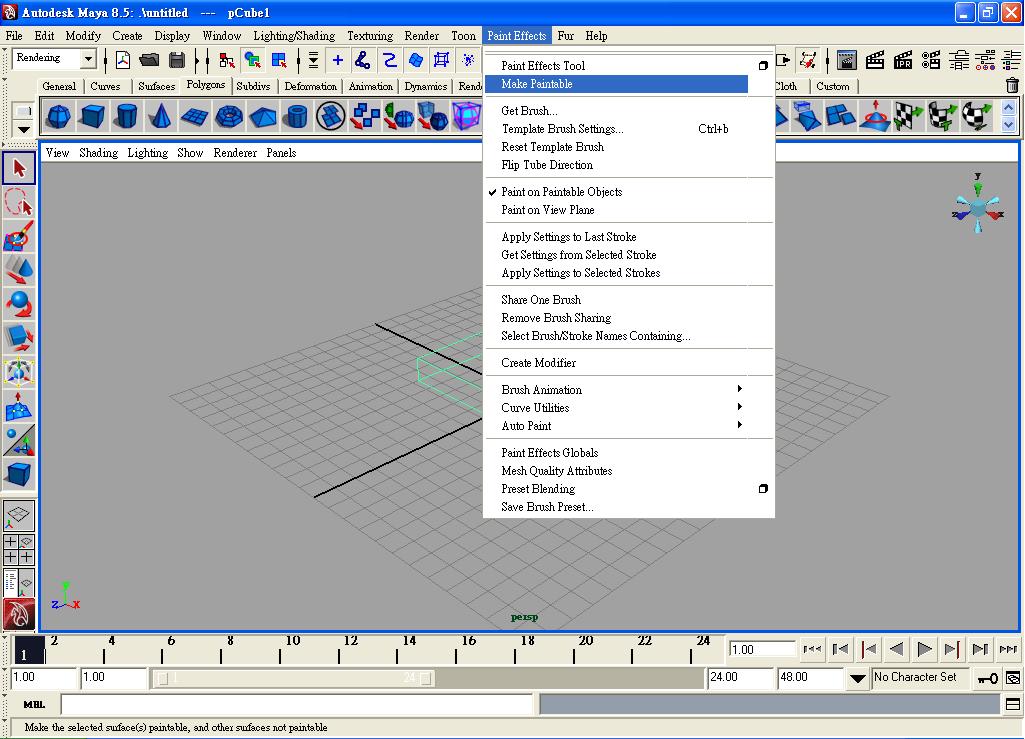
Task: Start IPR render icon
Action: tap(903, 60)
